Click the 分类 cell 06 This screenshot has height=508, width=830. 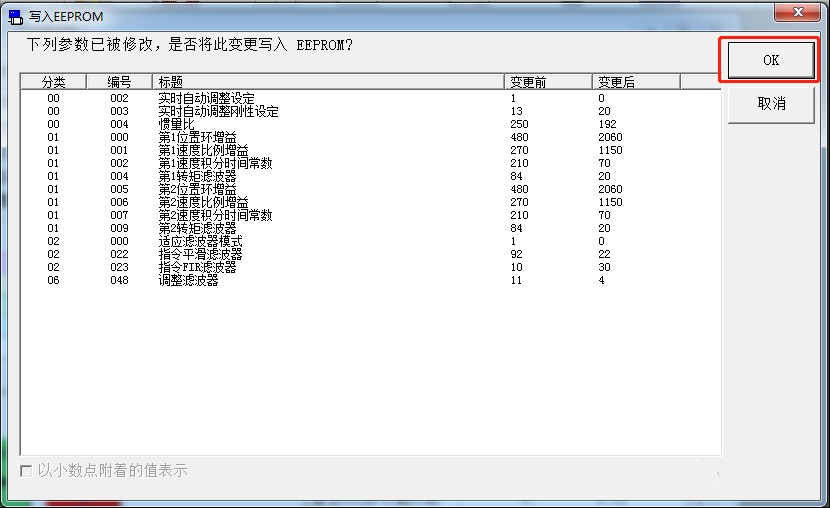53,280
